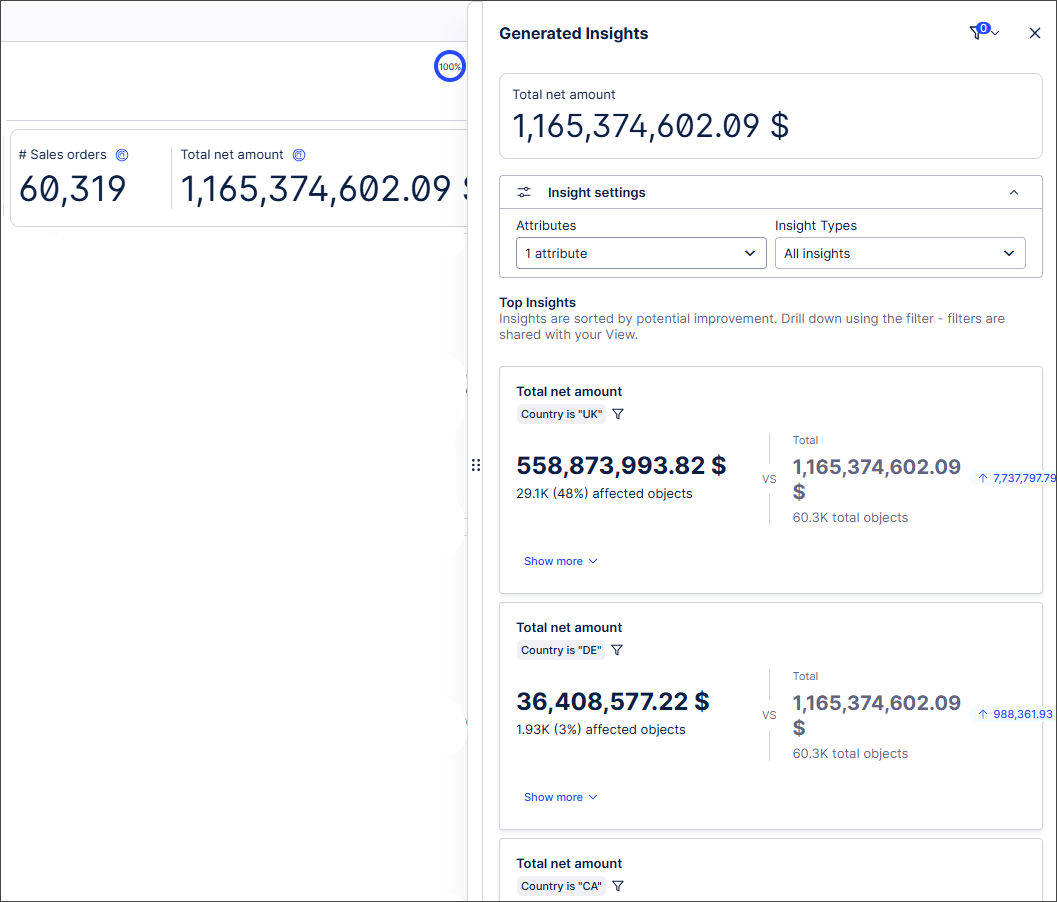Expand Show more on the UK insight
The height and width of the screenshot is (902, 1057).
(561, 561)
